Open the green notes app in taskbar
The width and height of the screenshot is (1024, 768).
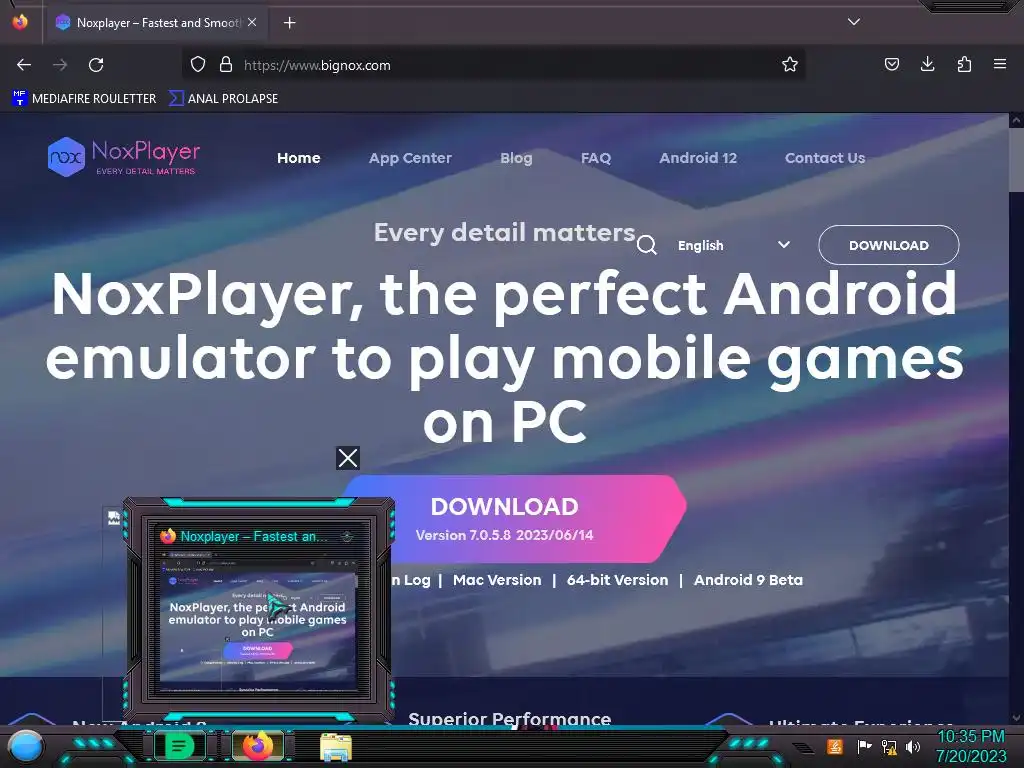[180, 746]
